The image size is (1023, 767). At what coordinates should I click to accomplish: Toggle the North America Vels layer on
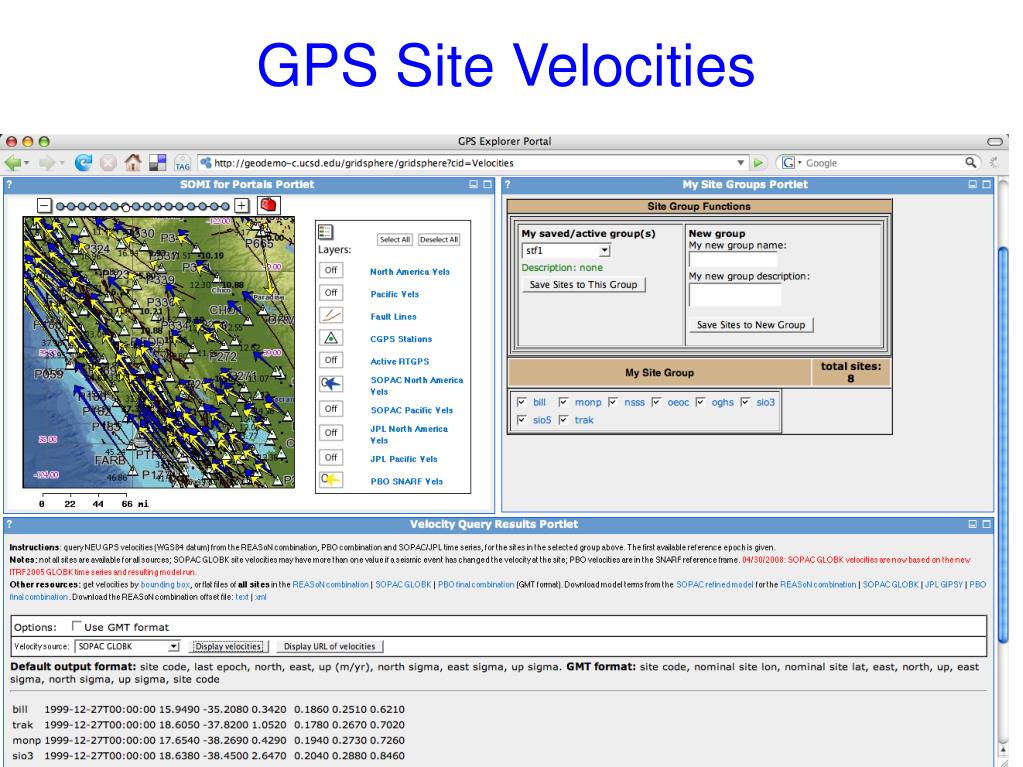point(331,271)
